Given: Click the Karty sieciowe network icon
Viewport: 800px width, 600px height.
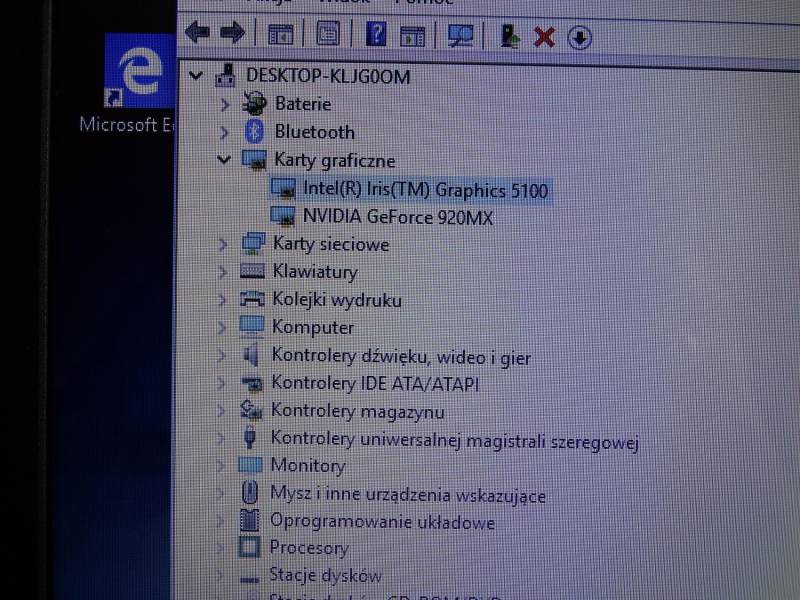Looking at the screenshot, I should click(253, 243).
